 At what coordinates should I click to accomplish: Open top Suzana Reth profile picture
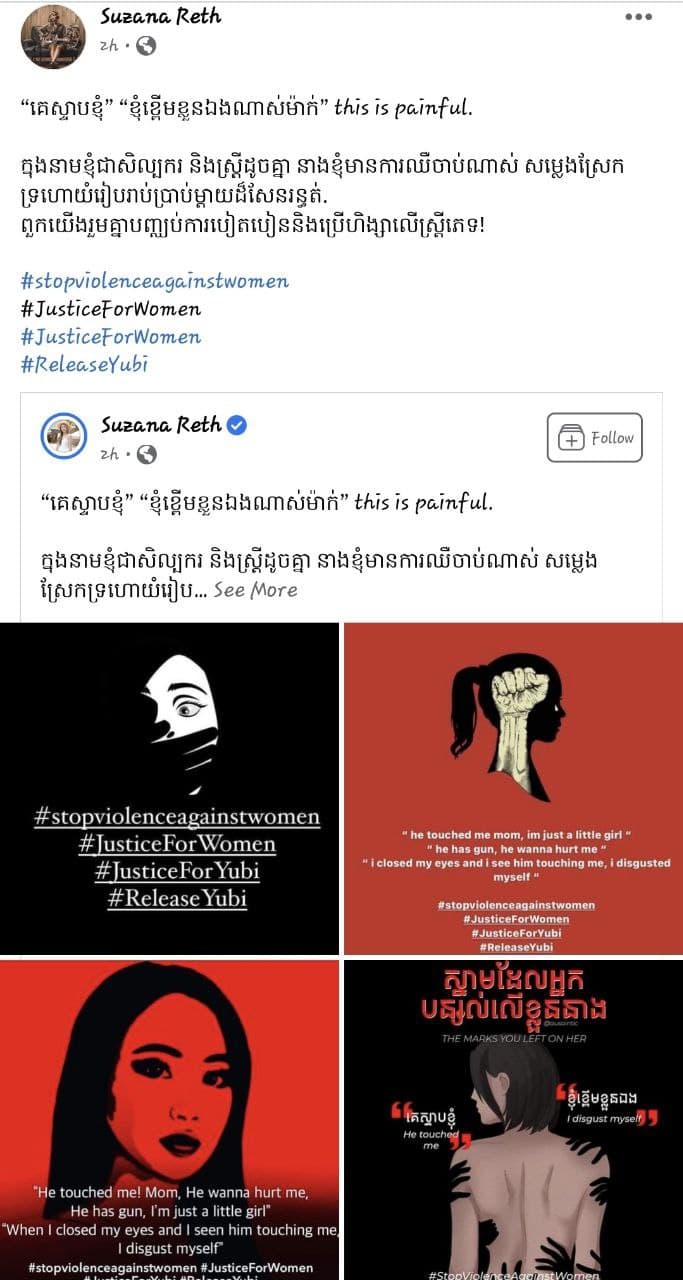(x=53, y=36)
